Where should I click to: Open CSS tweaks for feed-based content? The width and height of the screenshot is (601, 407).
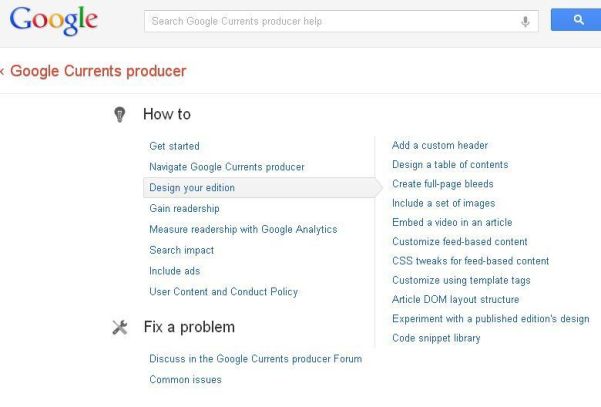pyautogui.click(x=470, y=261)
